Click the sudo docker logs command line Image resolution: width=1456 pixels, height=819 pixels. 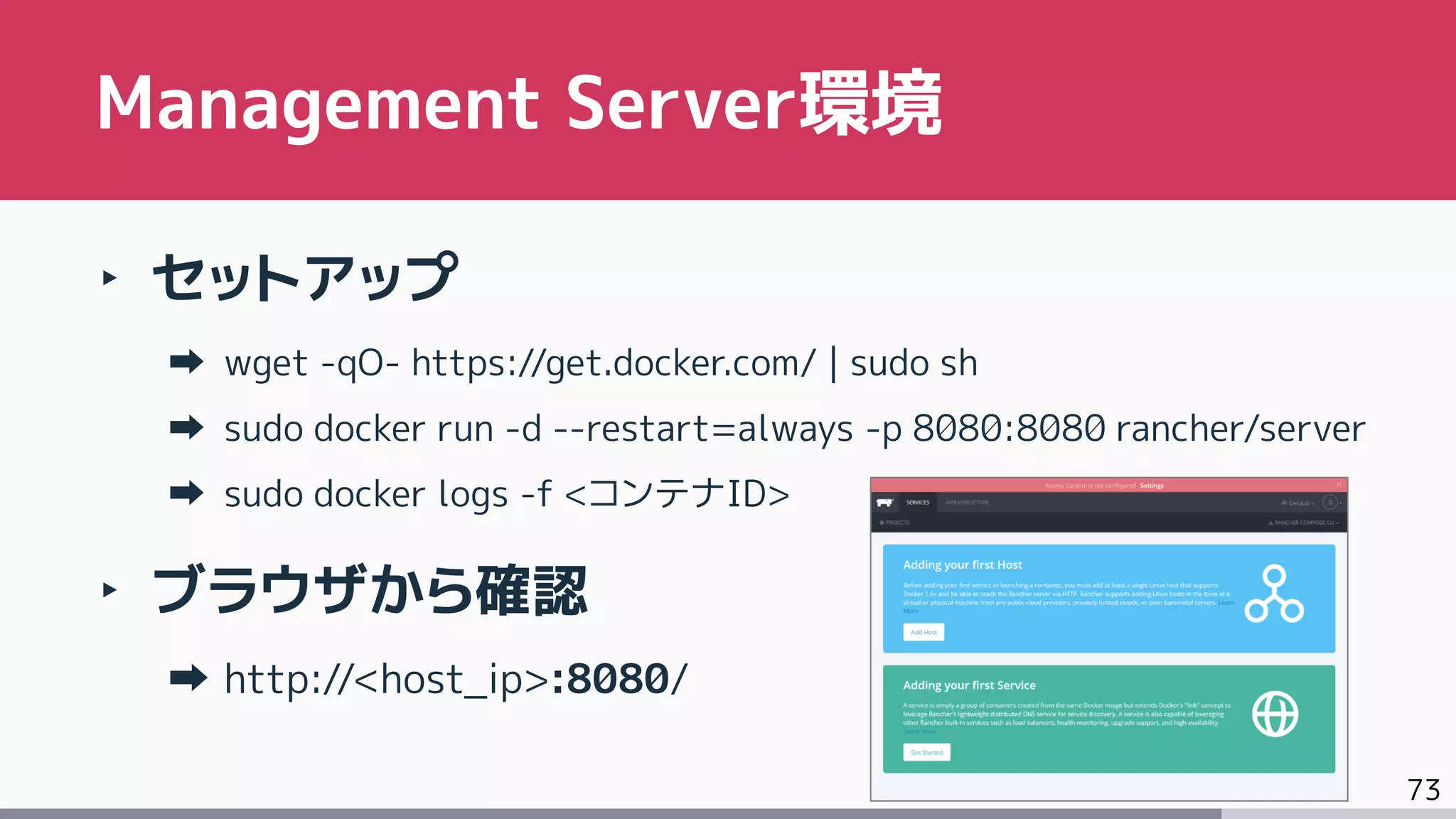[x=507, y=494]
